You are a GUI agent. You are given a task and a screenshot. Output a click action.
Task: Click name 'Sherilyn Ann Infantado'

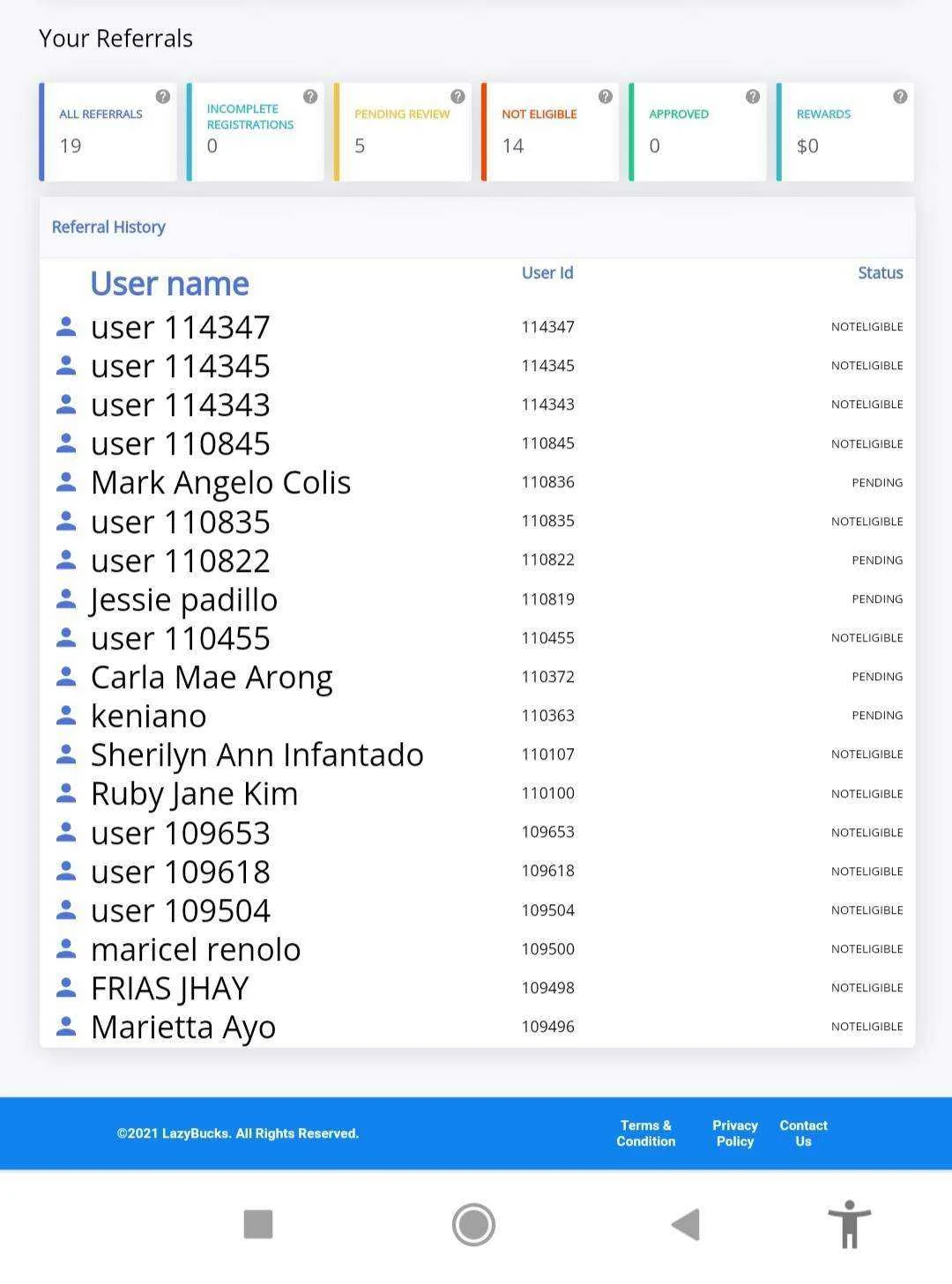coord(257,755)
